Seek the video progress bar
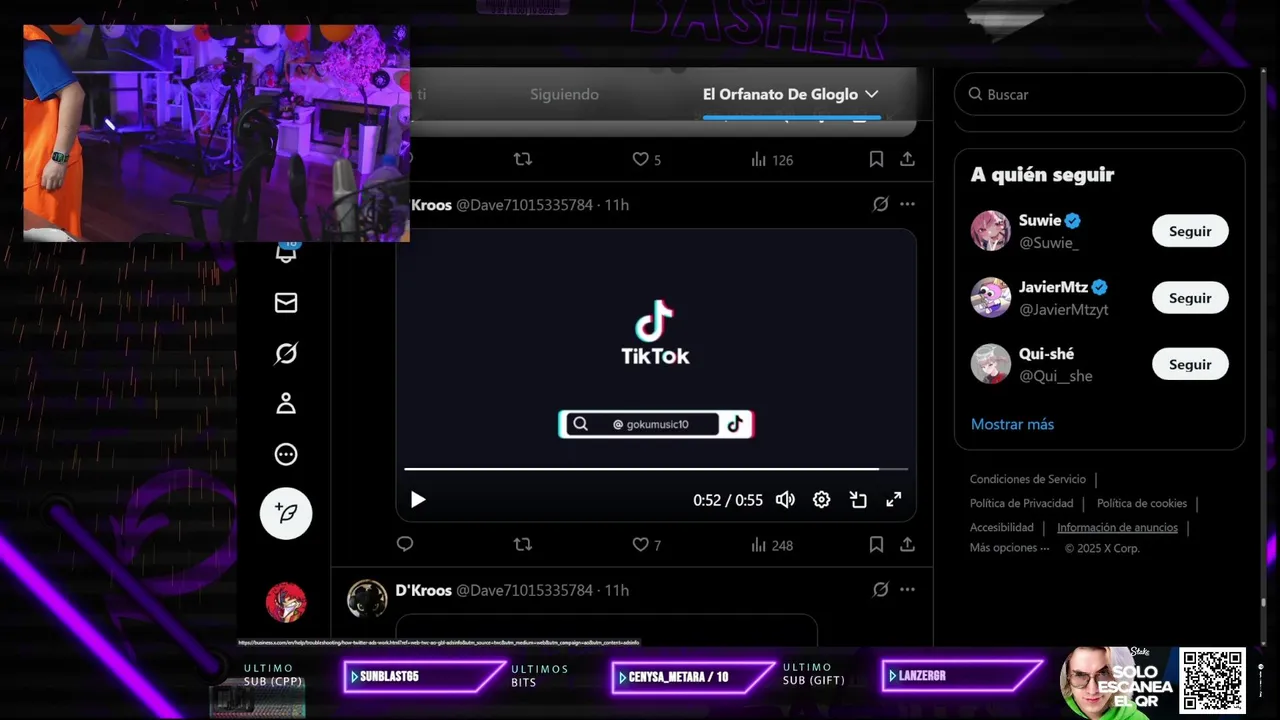Viewport: 1280px width, 720px height. click(x=656, y=469)
